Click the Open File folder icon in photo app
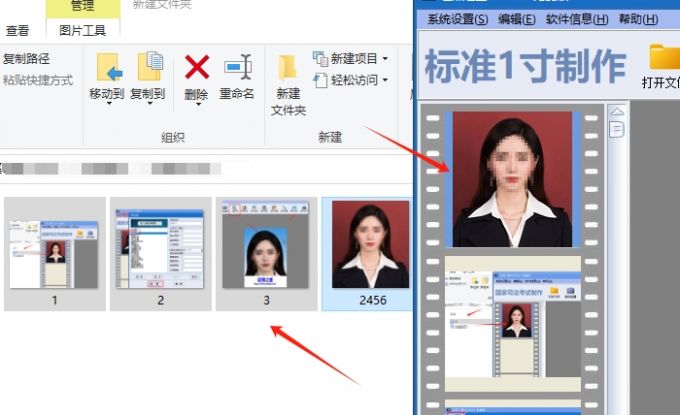 click(664, 56)
